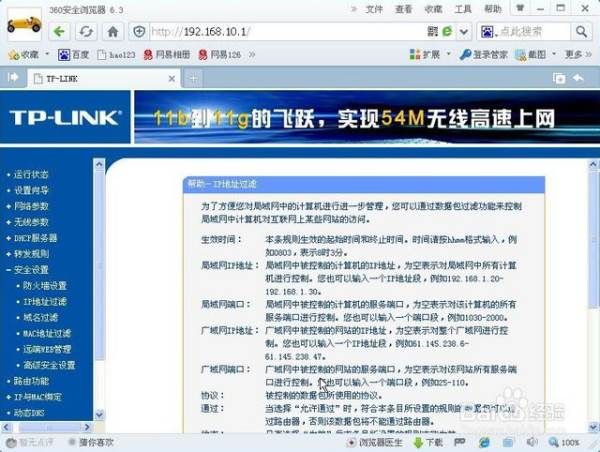Open IP地址过滤 submenu item
Viewport: 600px width, 452px height.
[45, 302]
